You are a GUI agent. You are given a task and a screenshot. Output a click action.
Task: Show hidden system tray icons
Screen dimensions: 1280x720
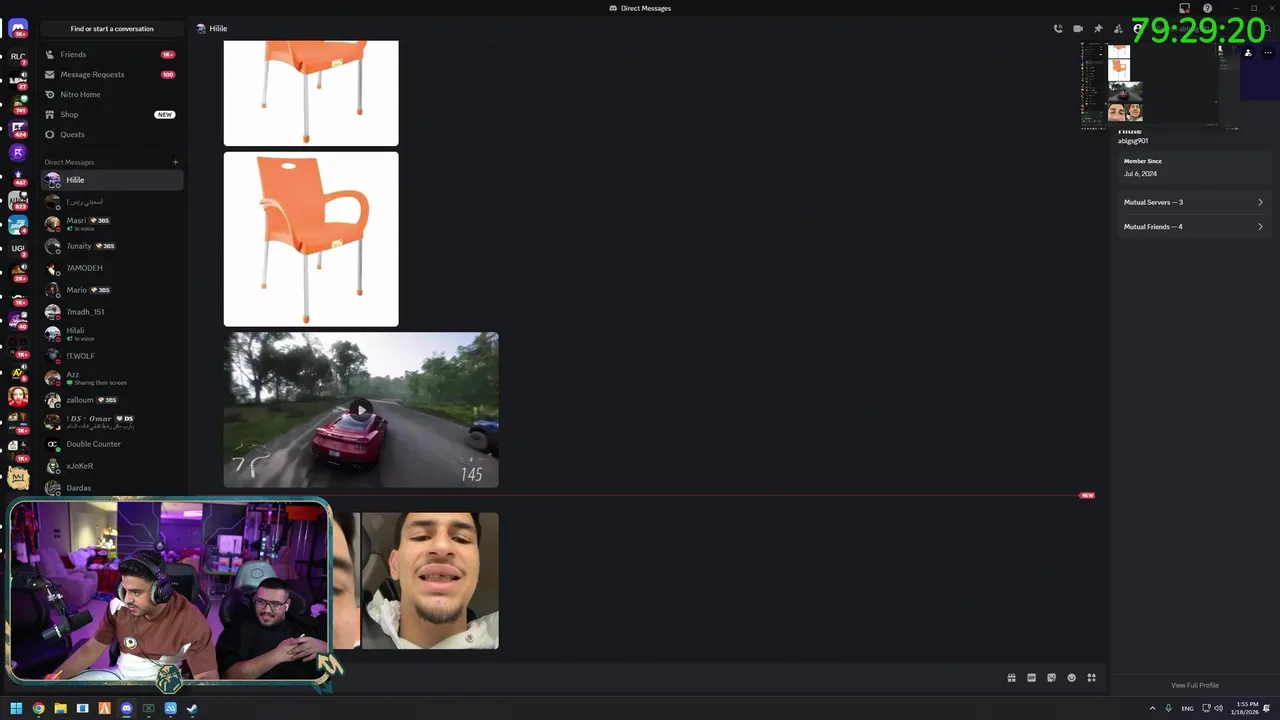coord(1153,708)
